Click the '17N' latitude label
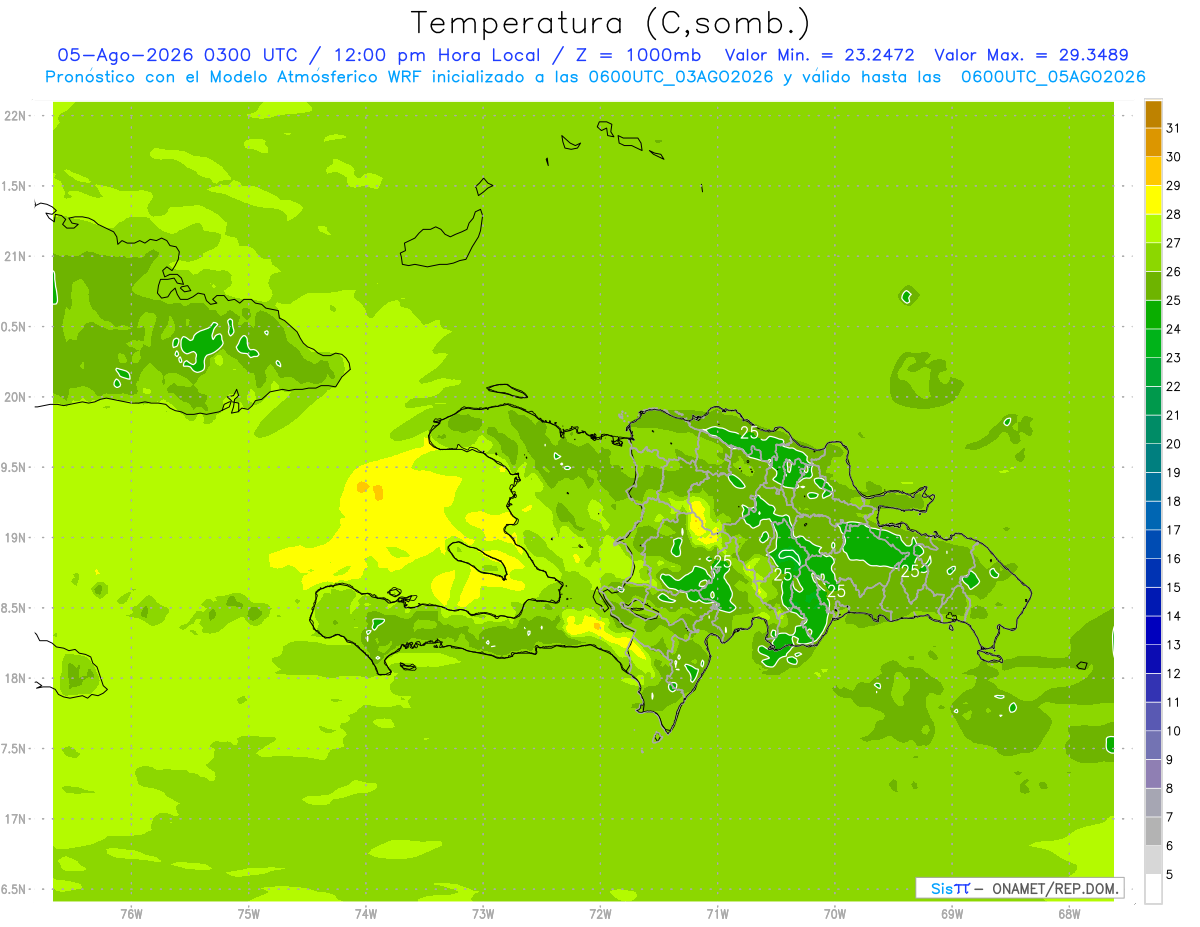This screenshot has width=1200, height=927. 15,819
